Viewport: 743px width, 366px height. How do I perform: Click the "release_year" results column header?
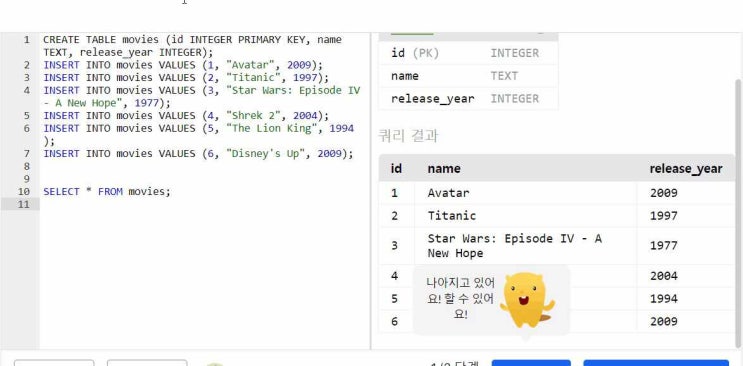686,169
